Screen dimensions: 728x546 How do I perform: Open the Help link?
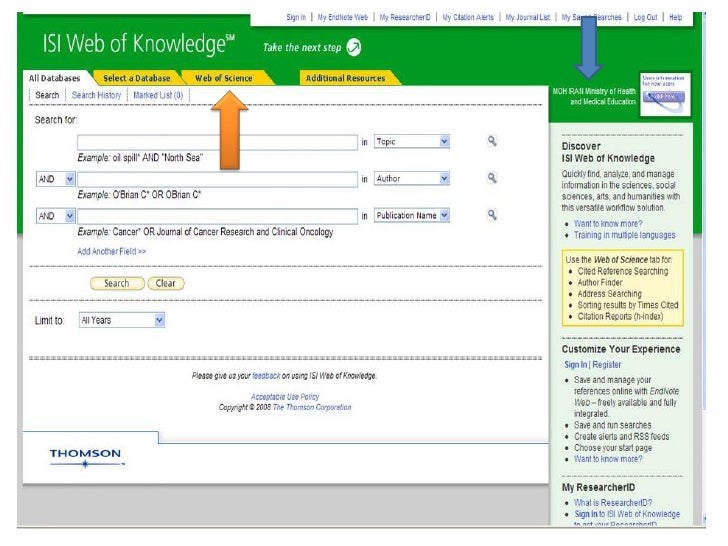point(676,17)
